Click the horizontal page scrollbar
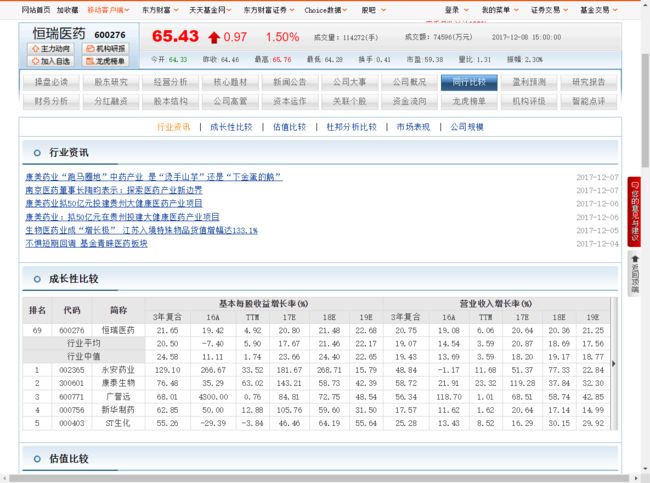This screenshot has width=650, height=483. [319, 478]
